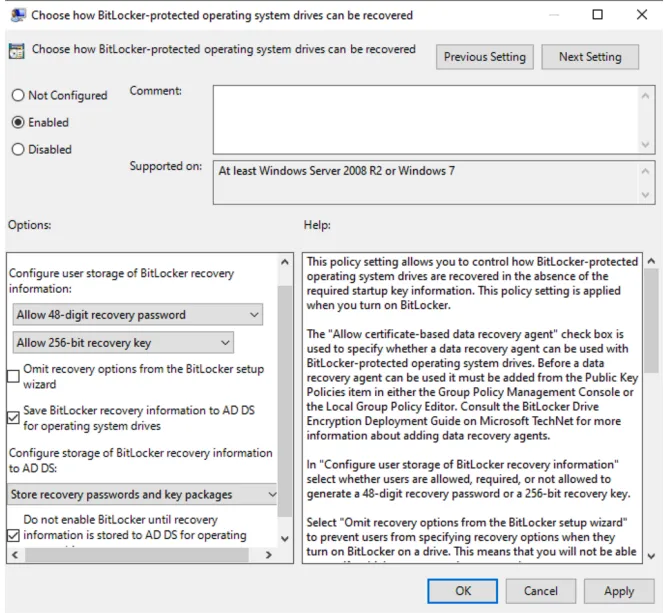Click the Help text starting 'This policy setting allows'
Viewport: 664px width, 613px height.
pos(472,283)
